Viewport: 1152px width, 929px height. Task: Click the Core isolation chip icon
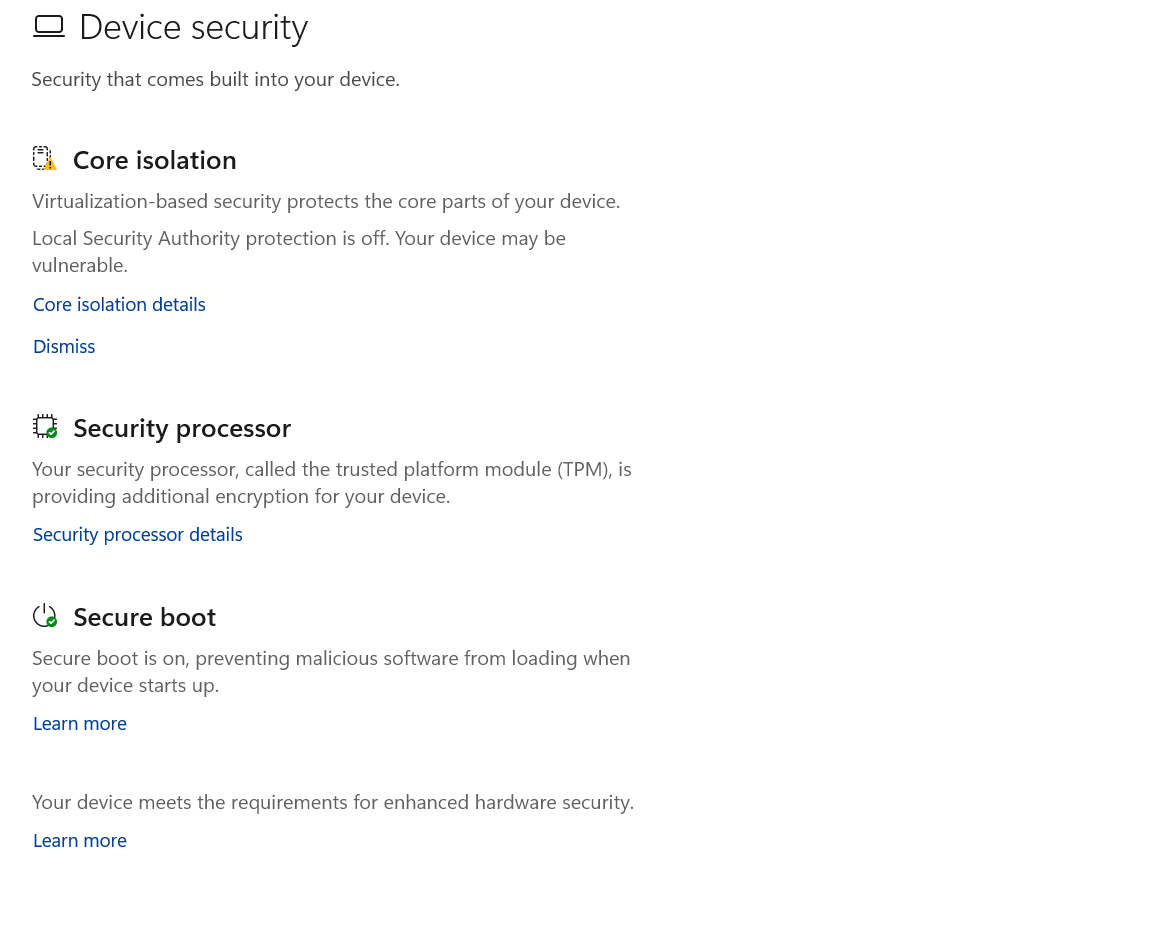(x=41, y=157)
